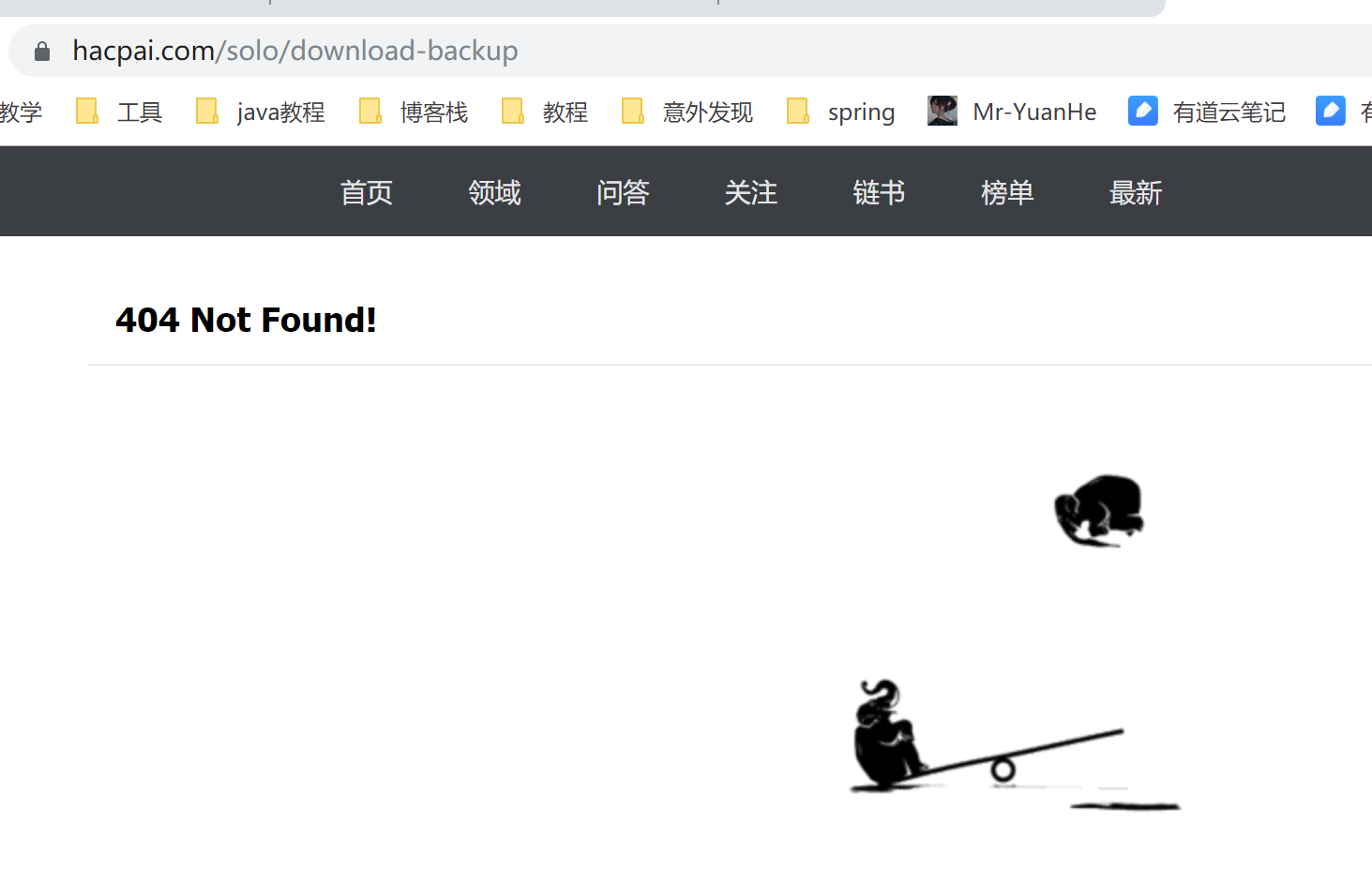1372x885 pixels.
Task: Open the 关注 navigation link
Action: [751, 193]
